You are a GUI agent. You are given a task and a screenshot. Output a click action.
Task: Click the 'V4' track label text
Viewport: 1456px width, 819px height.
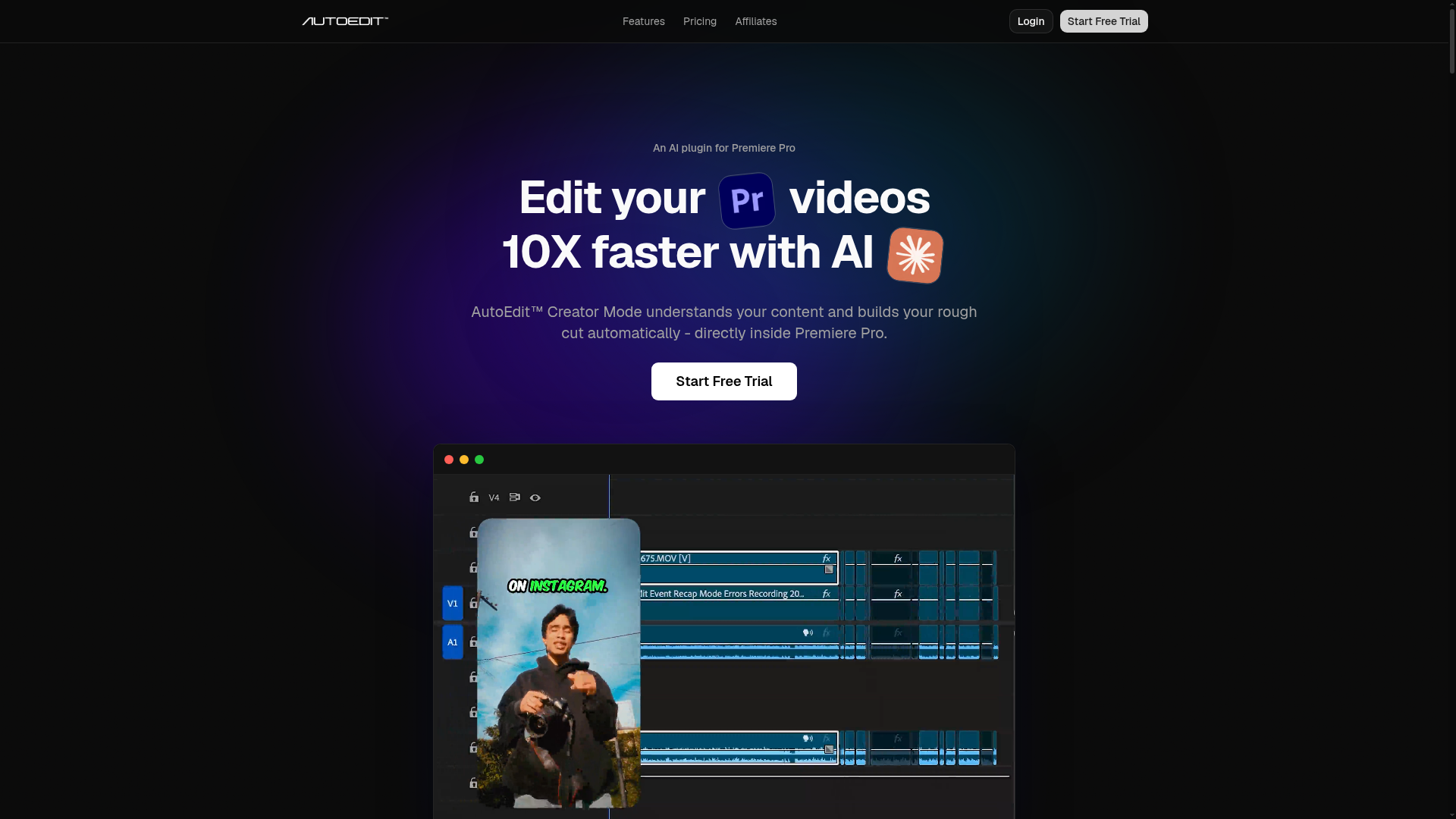494,498
